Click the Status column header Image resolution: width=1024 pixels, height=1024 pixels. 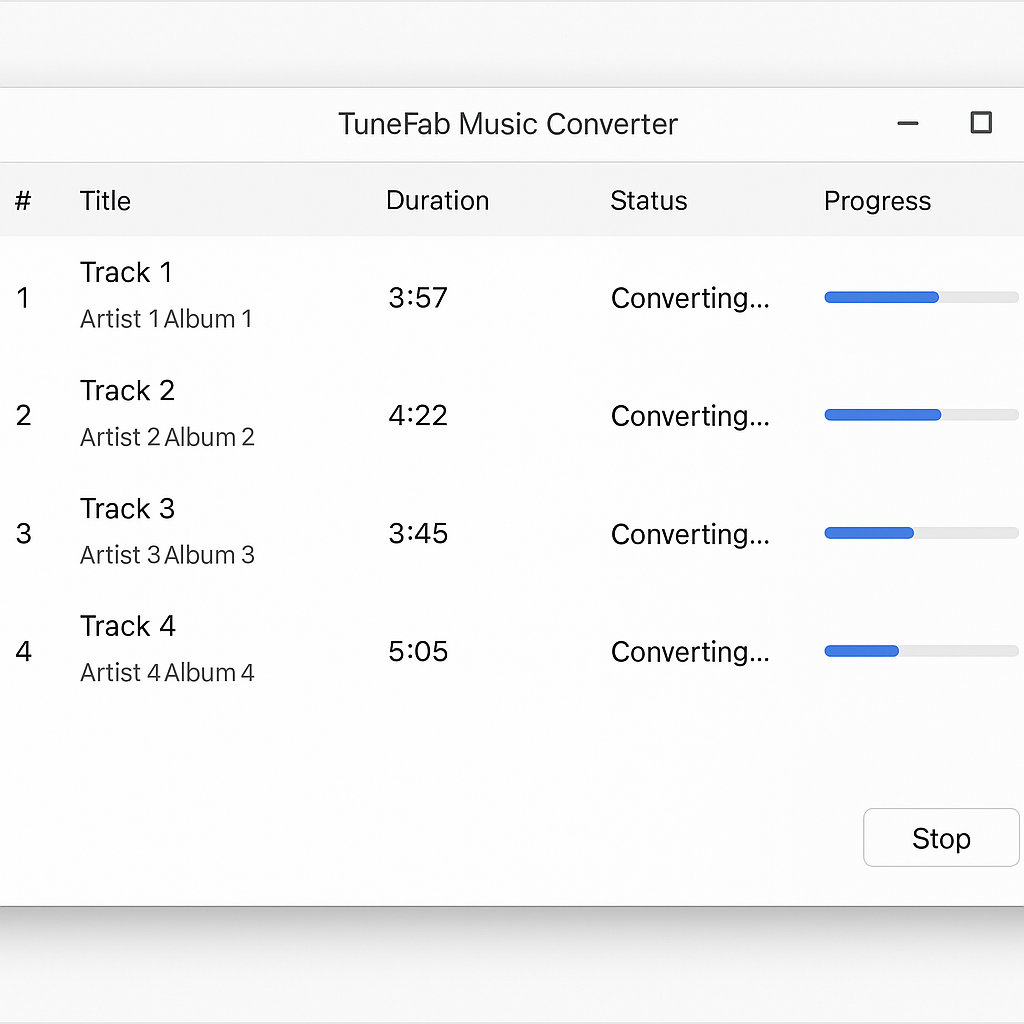click(x=648, y=200)
